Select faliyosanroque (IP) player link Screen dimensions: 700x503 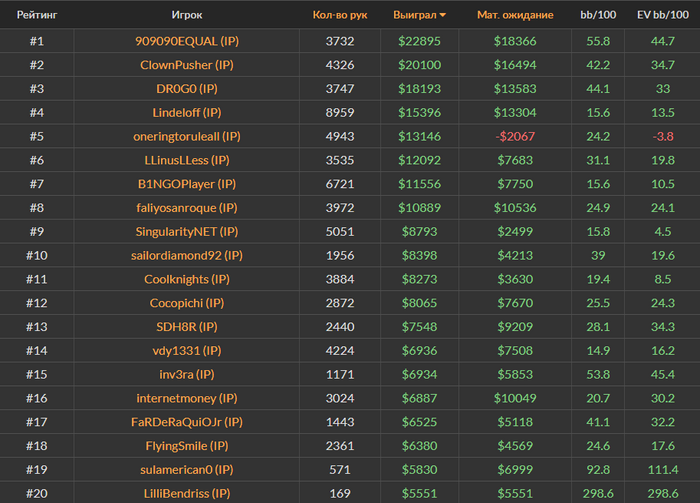[x=187, y=208]
